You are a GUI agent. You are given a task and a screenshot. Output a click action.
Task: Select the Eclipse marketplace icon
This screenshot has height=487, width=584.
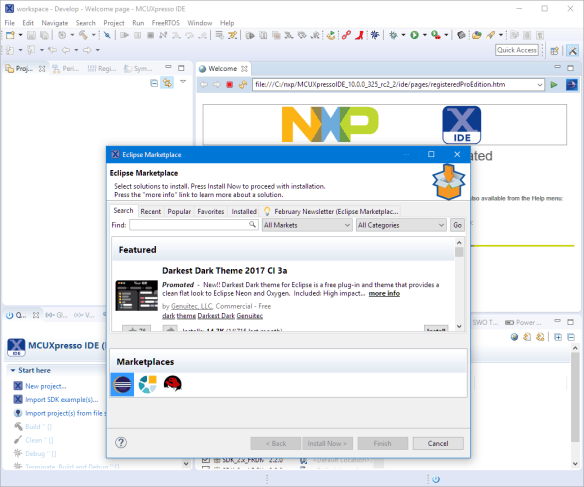coord(123,384)
